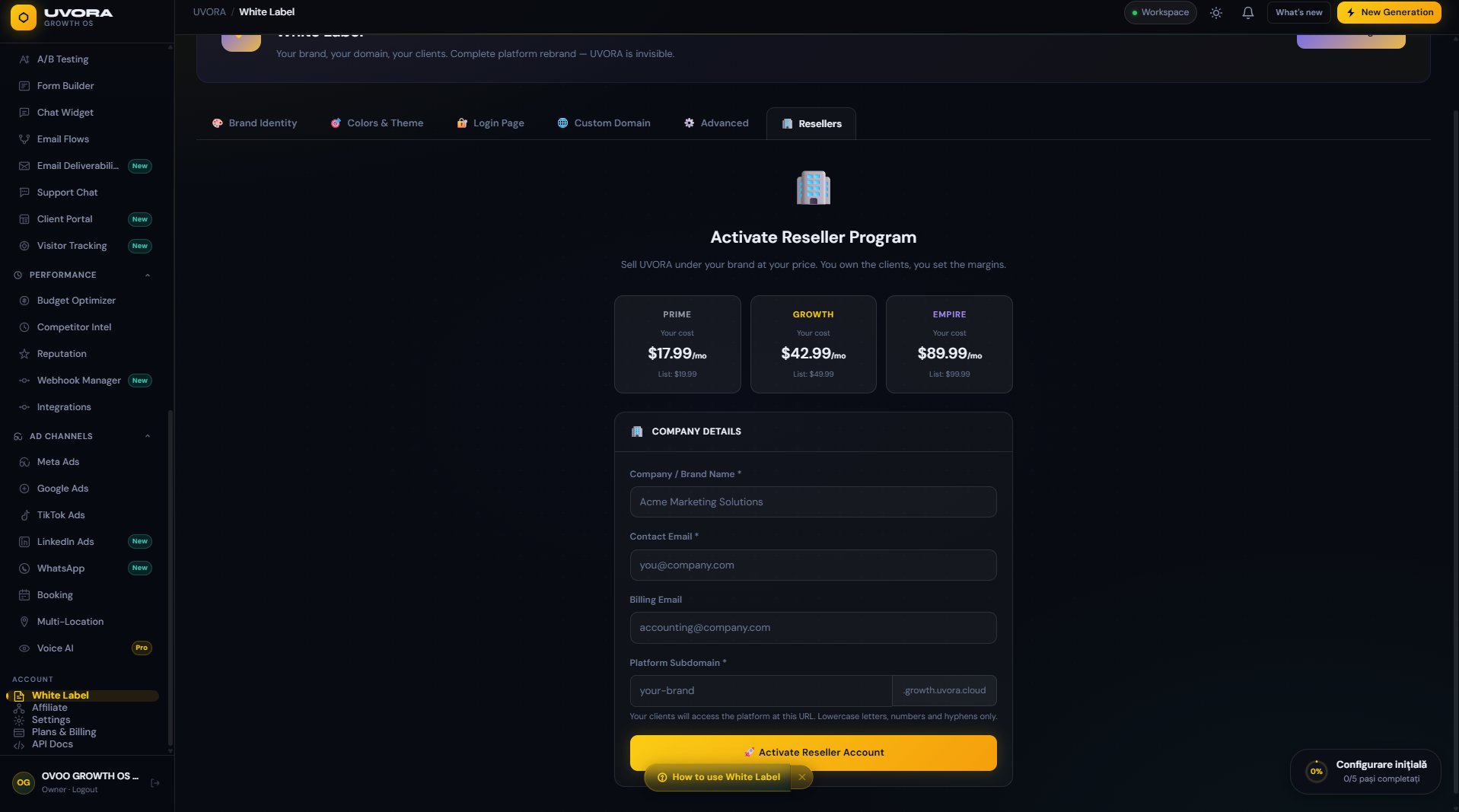This screenshot has height=812, width=1459.
Task: Click the Workspace status pill
Action: point(1160,13)
